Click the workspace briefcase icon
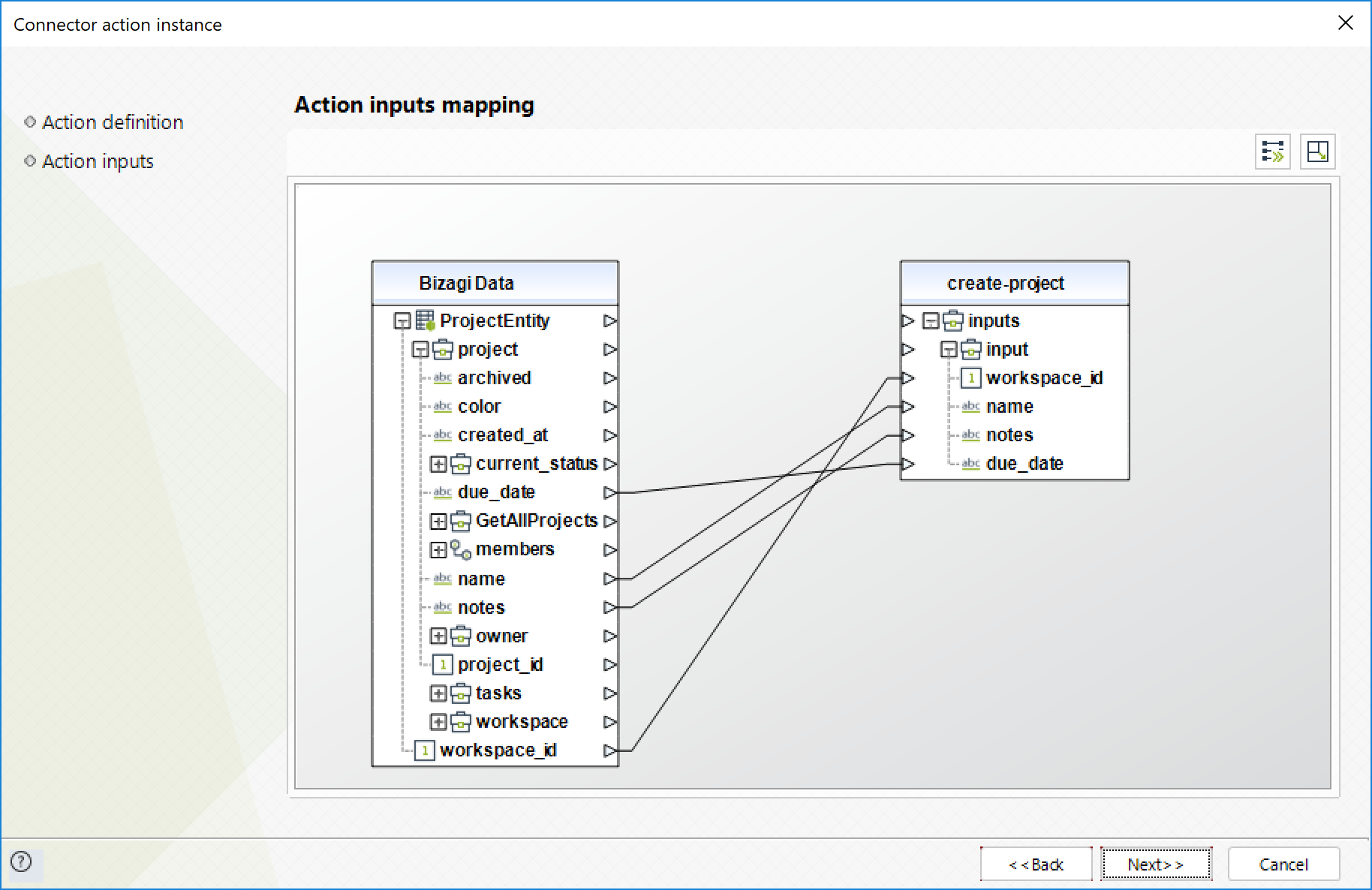Screen dimensions: 1372x890 461,722
